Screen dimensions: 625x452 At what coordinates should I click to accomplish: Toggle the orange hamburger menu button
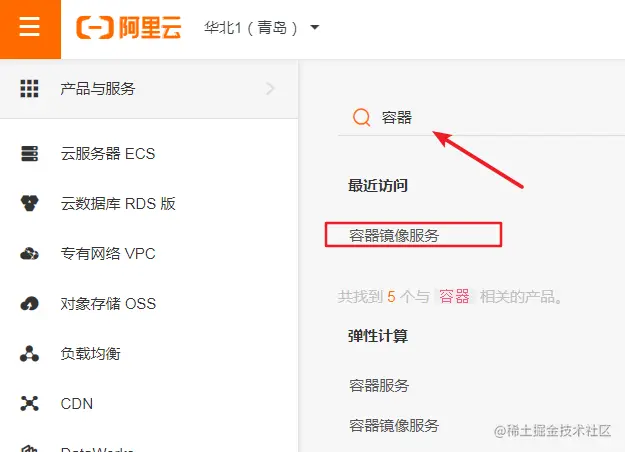coord(30,29)
